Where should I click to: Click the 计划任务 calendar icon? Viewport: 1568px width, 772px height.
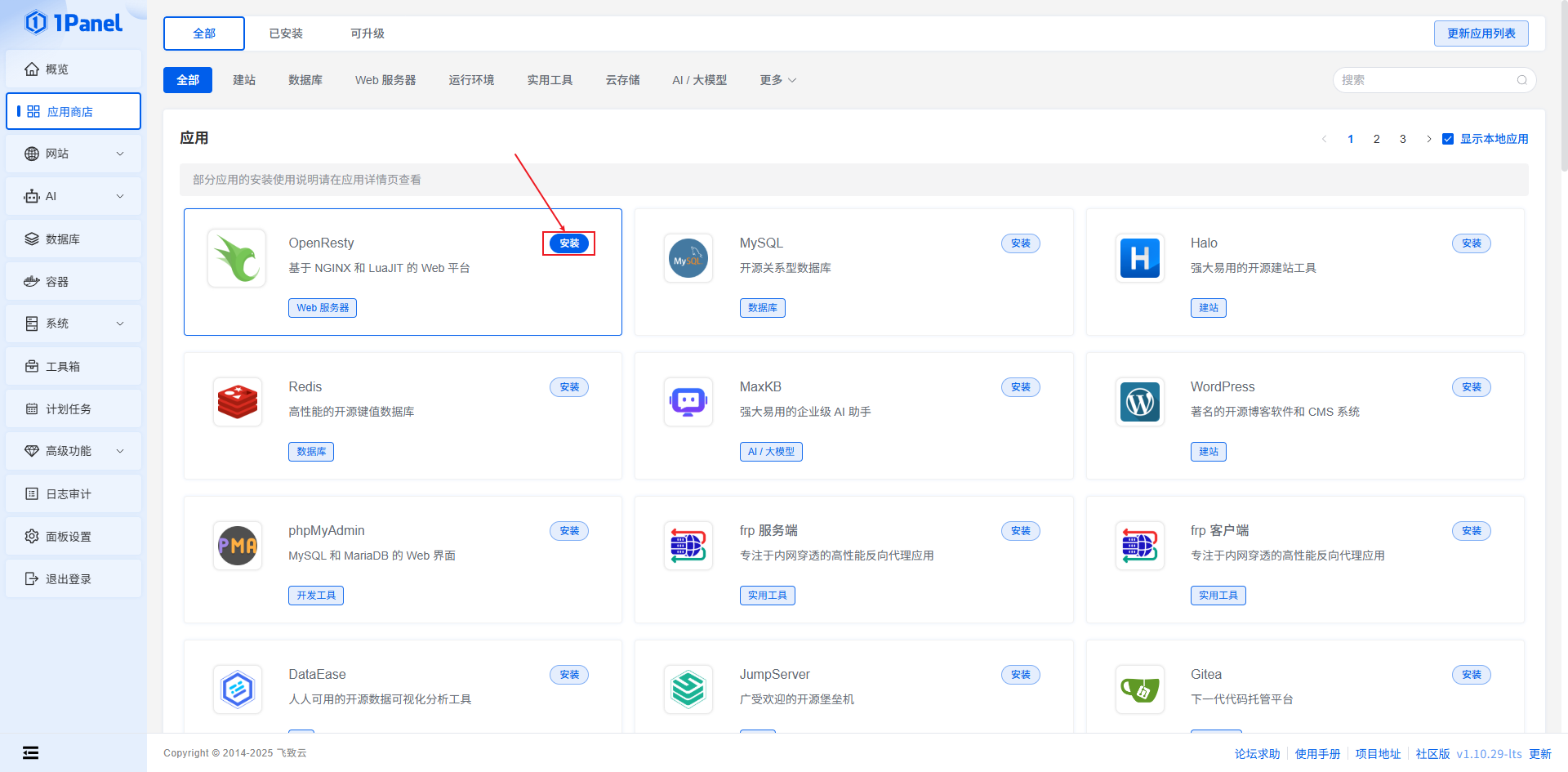pyautogui.click(x=32, y=408)
